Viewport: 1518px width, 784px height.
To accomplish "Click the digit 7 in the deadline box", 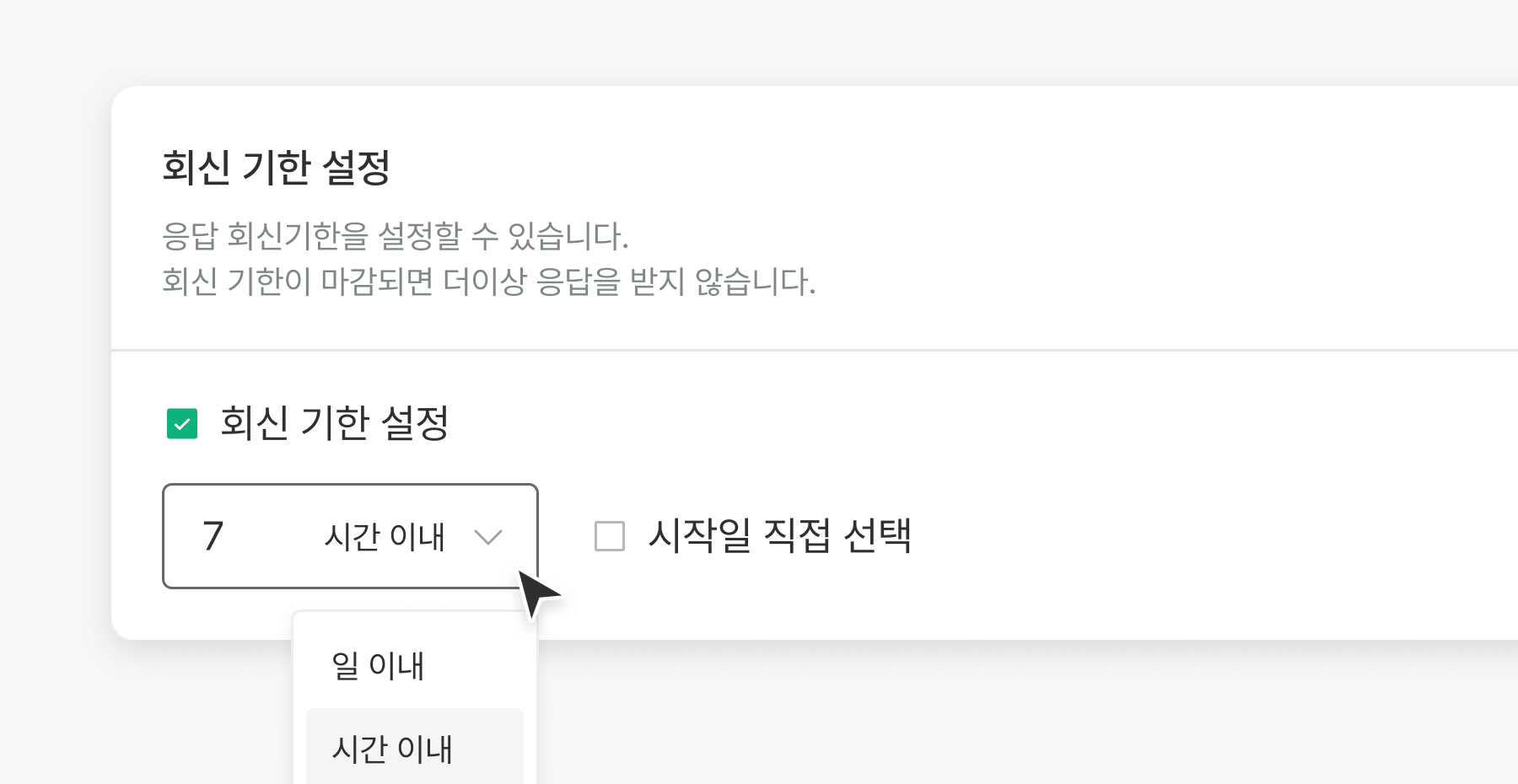I will coord(213,536).
